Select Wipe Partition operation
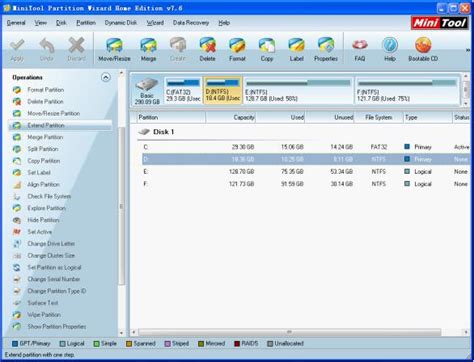 [44, 315]
